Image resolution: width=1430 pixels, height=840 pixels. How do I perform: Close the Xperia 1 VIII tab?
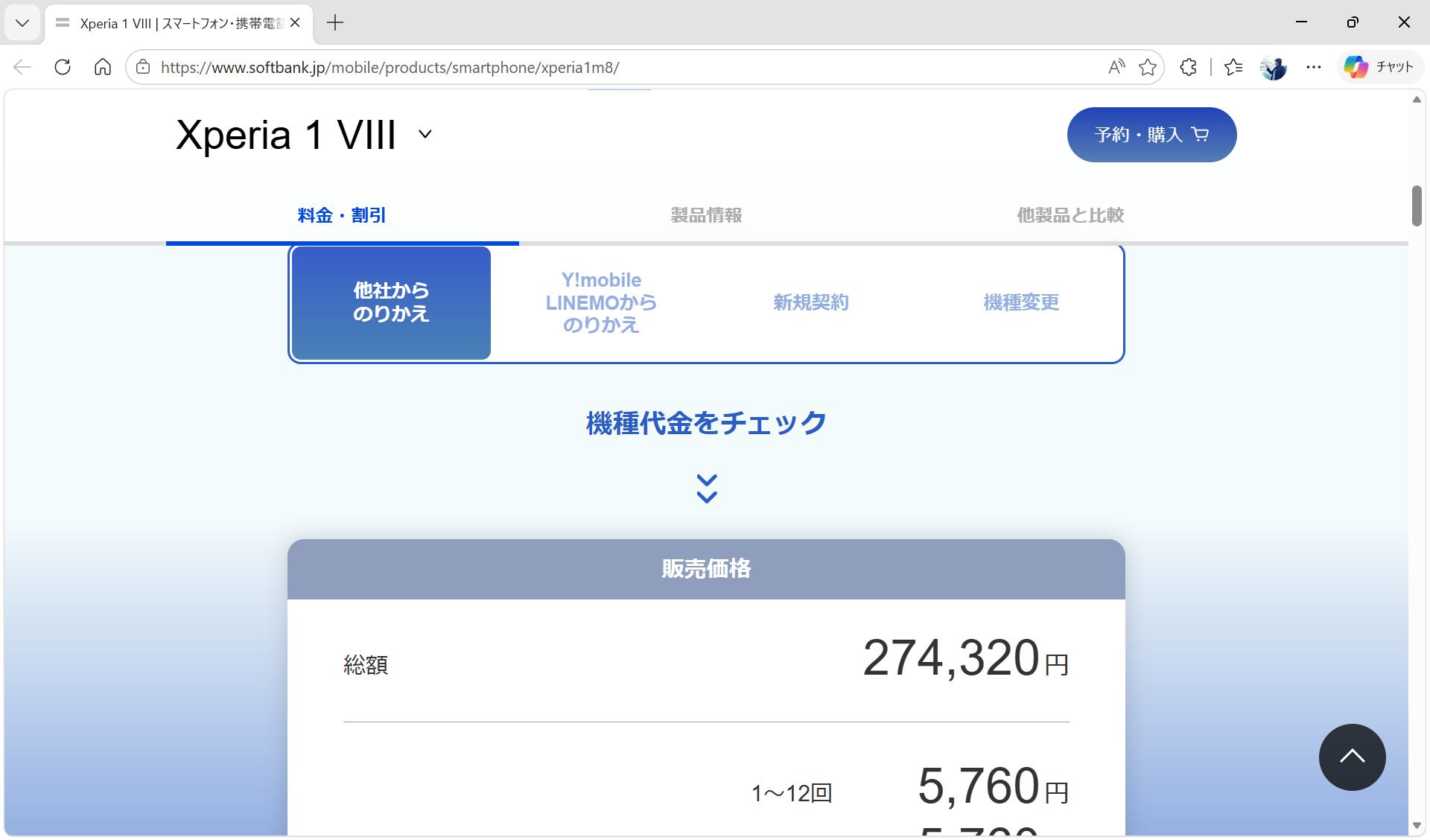[x=295, y=22]
